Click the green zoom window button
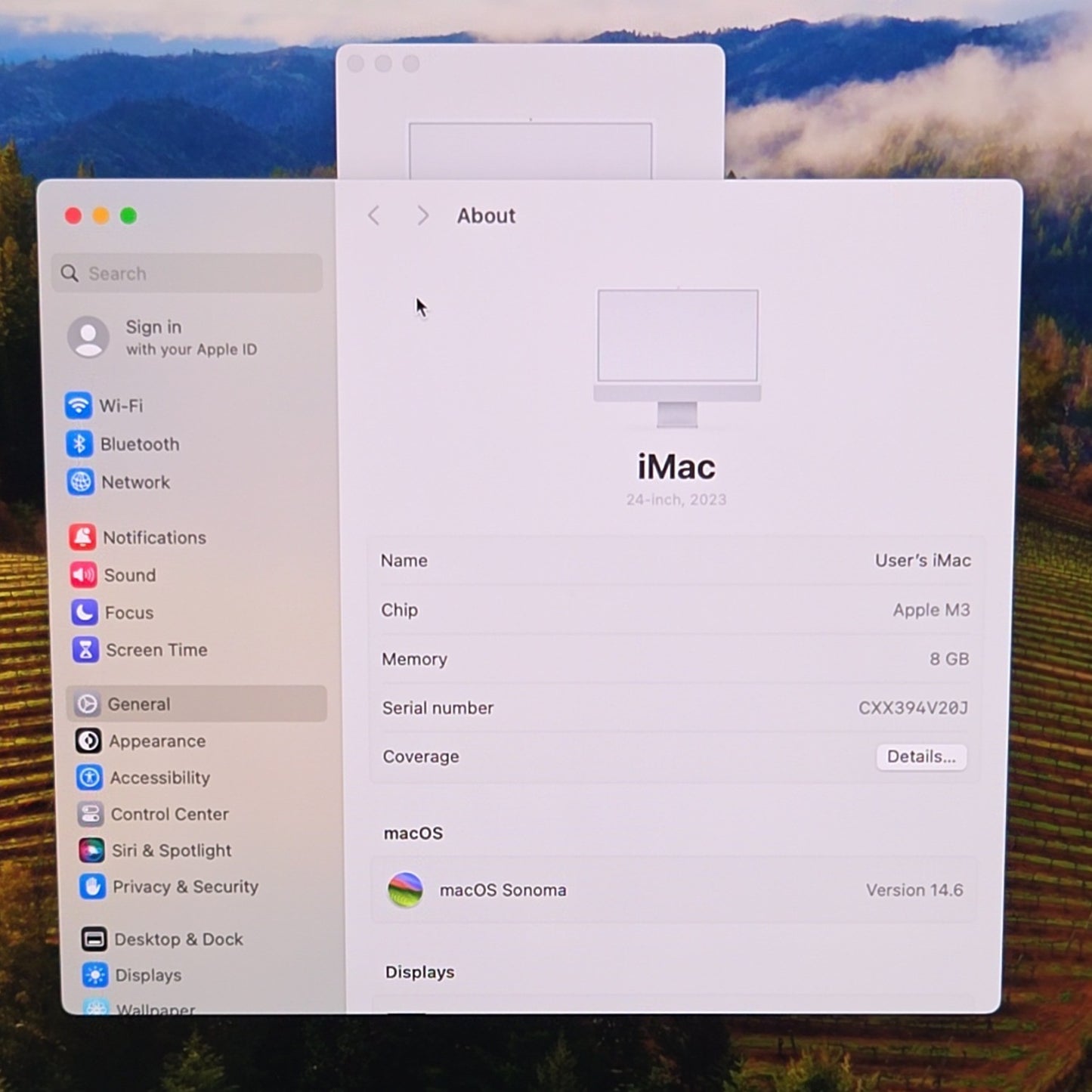This screenshot has width=1092, height=1092. pos(128,216)
